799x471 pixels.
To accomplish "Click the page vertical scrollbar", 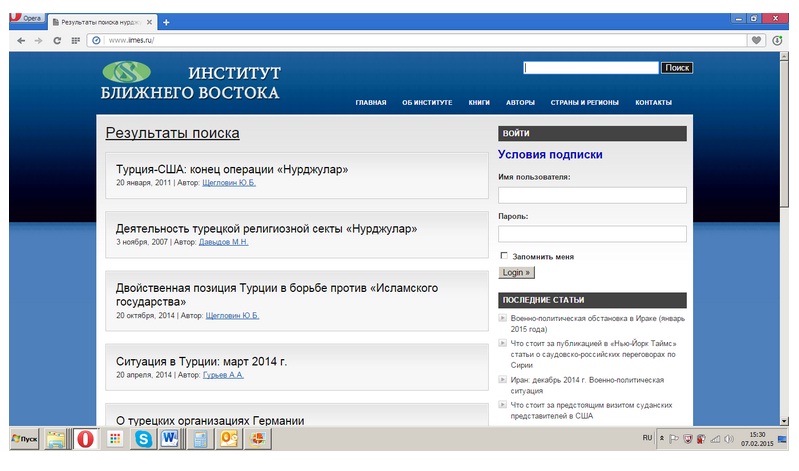I will click(x=784, y=240).
